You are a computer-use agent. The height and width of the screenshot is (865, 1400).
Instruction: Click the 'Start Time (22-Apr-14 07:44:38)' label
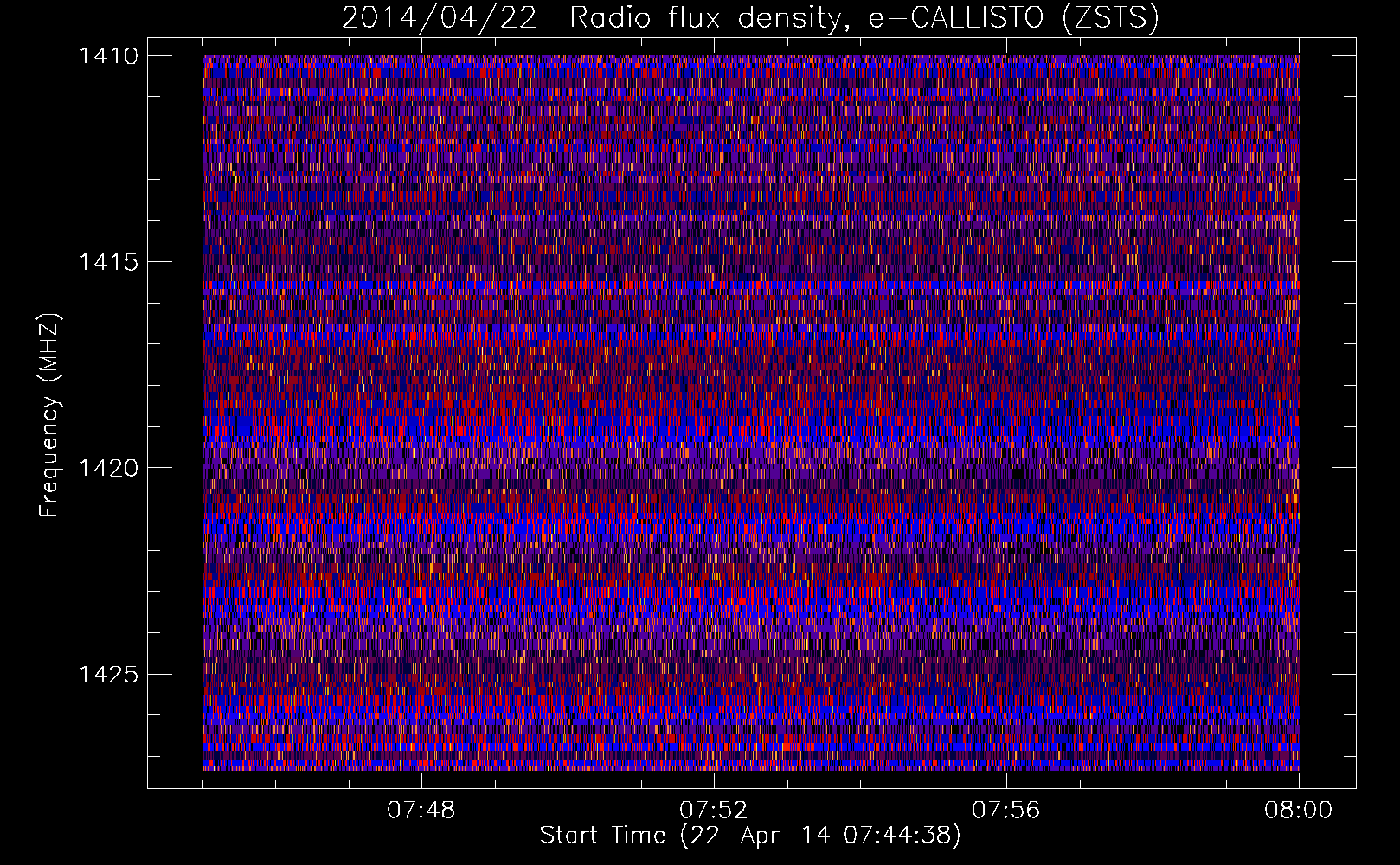point(750,836)
